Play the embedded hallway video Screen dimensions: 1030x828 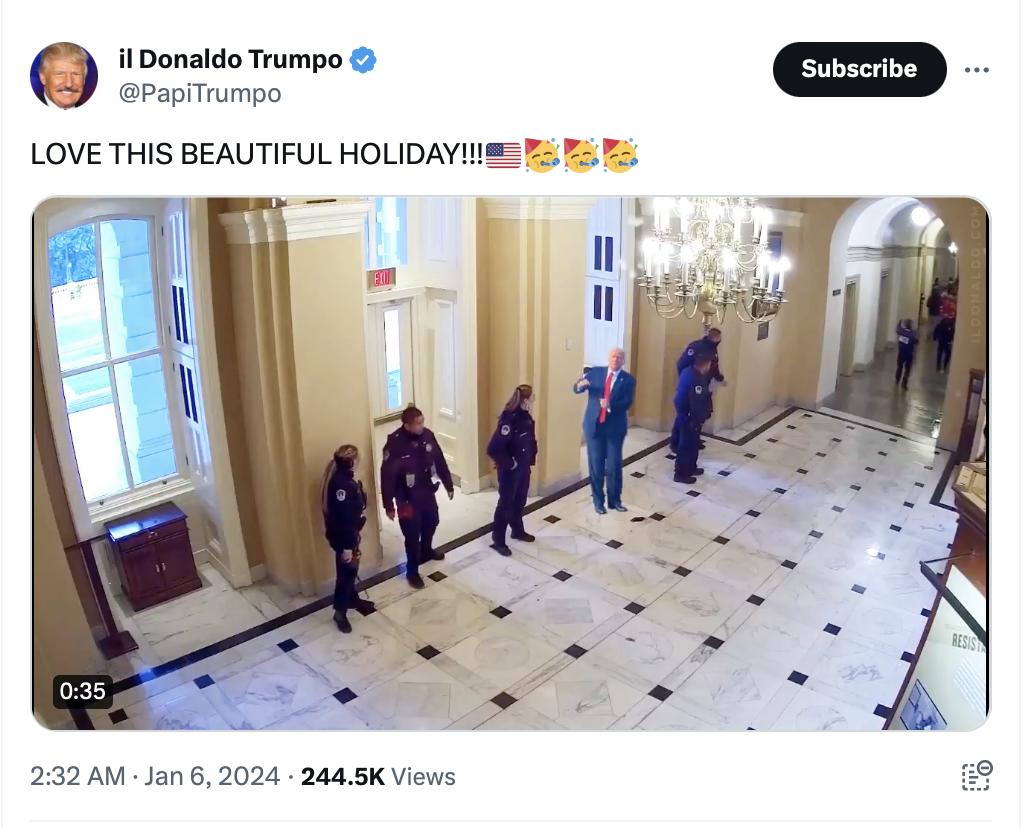pyautogui.click(x=510, y=463)
